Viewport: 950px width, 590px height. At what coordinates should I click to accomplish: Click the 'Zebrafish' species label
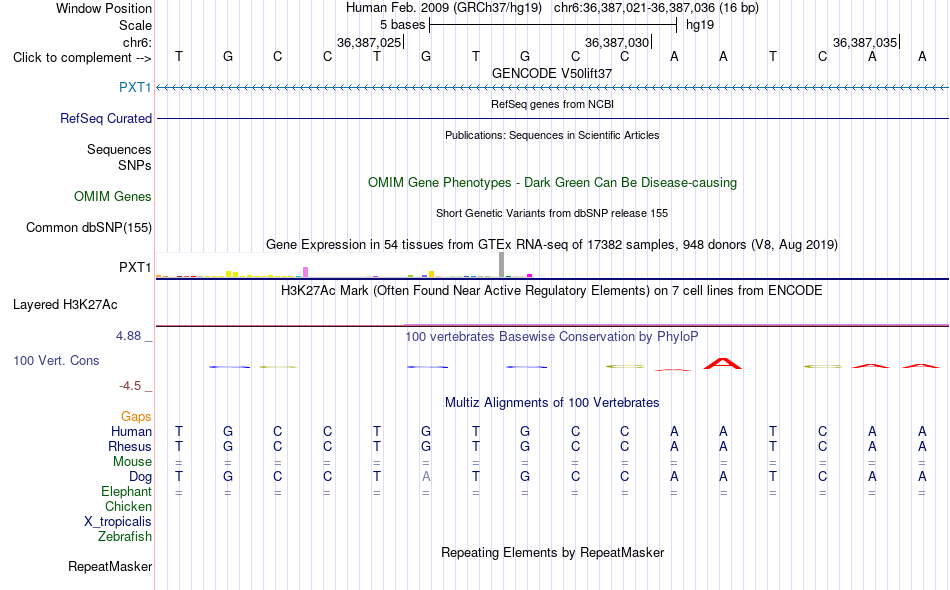(x=125, y=536)
